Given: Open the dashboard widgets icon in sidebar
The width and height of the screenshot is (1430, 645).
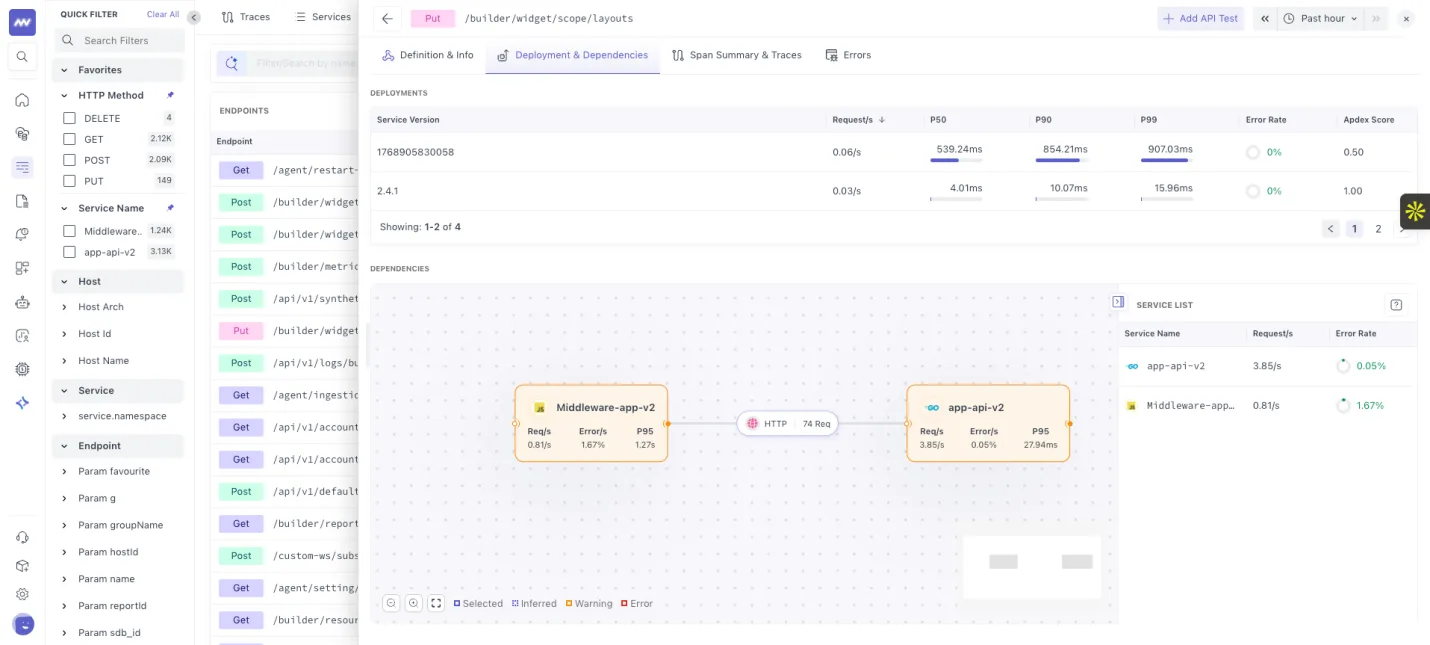Looking at the screenshot, I should pyautogui.click(x=22, y=268).
